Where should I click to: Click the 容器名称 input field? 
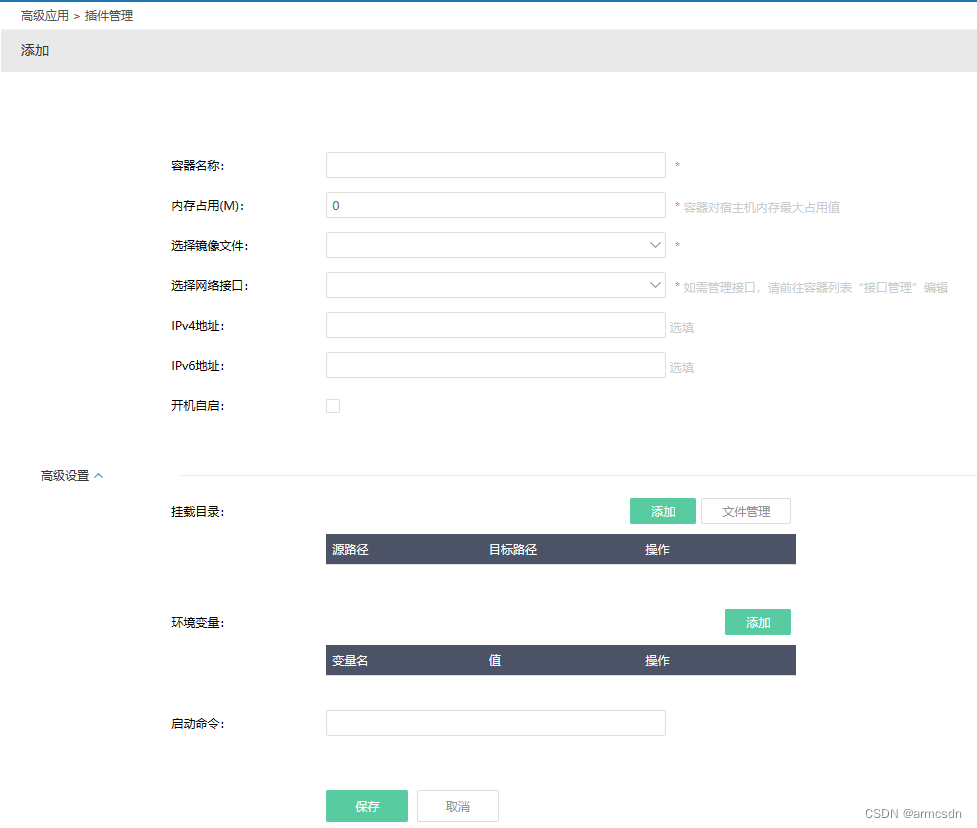click(x=495, y=165)
